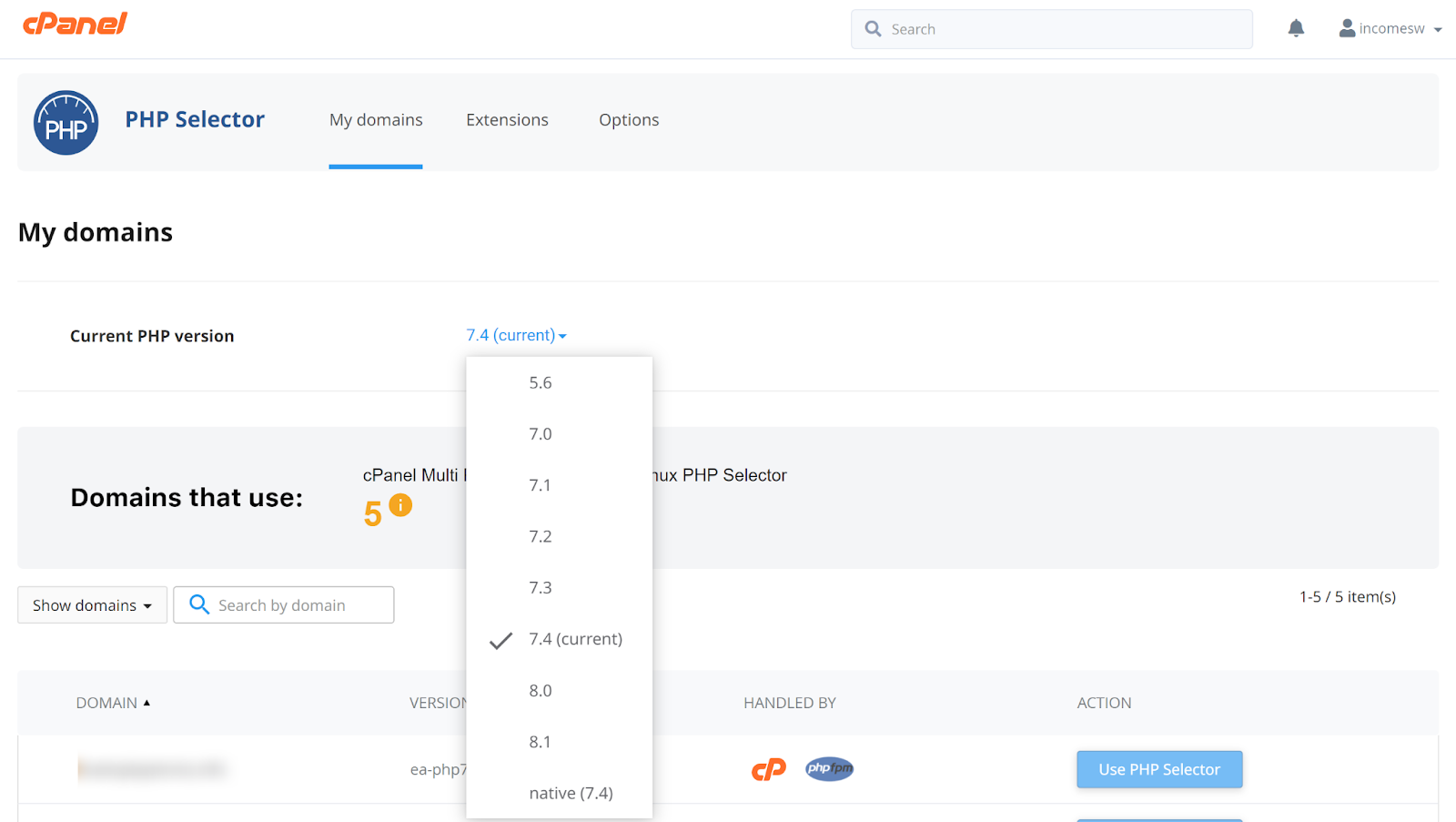This screenshot has width=1456, height=822.
Task: Select the checked 7.4 (current) option
Action: 559,639
